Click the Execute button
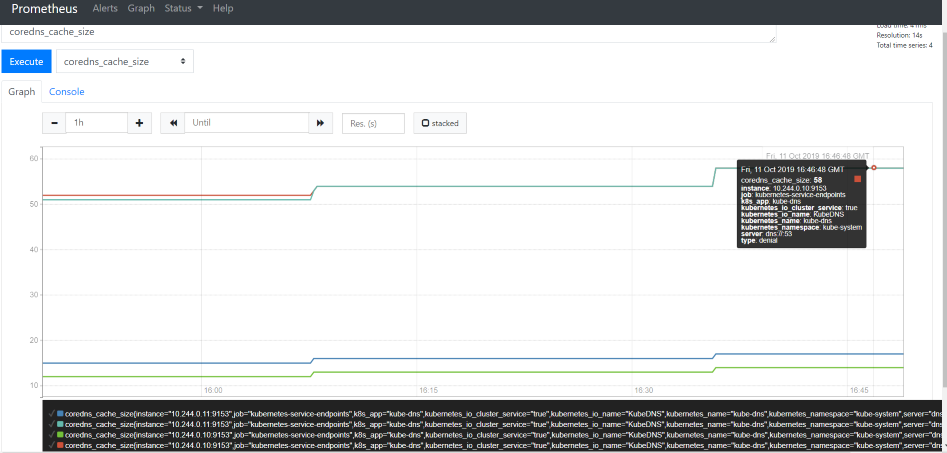 [x=27, y=62]
